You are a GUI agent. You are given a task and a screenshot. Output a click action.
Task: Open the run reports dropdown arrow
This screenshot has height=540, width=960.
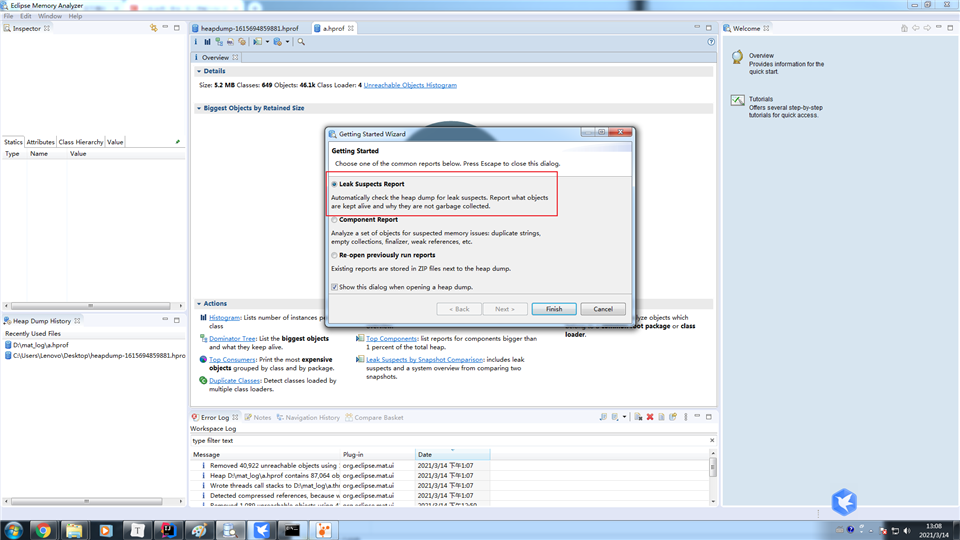coord(267,42)
